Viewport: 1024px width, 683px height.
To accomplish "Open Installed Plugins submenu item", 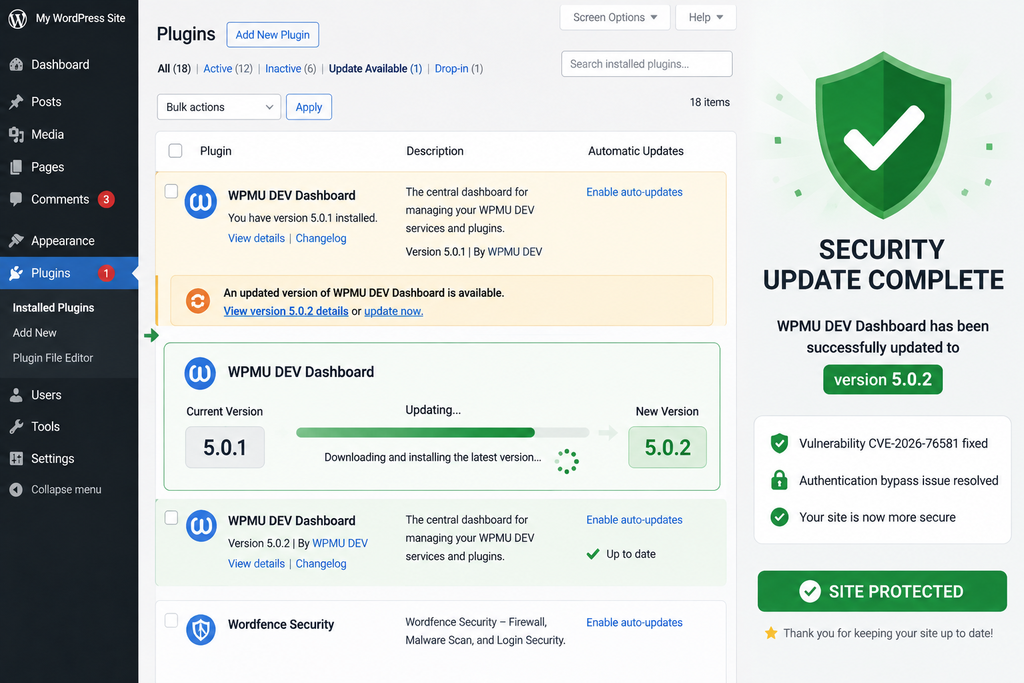I will (54, 308).
